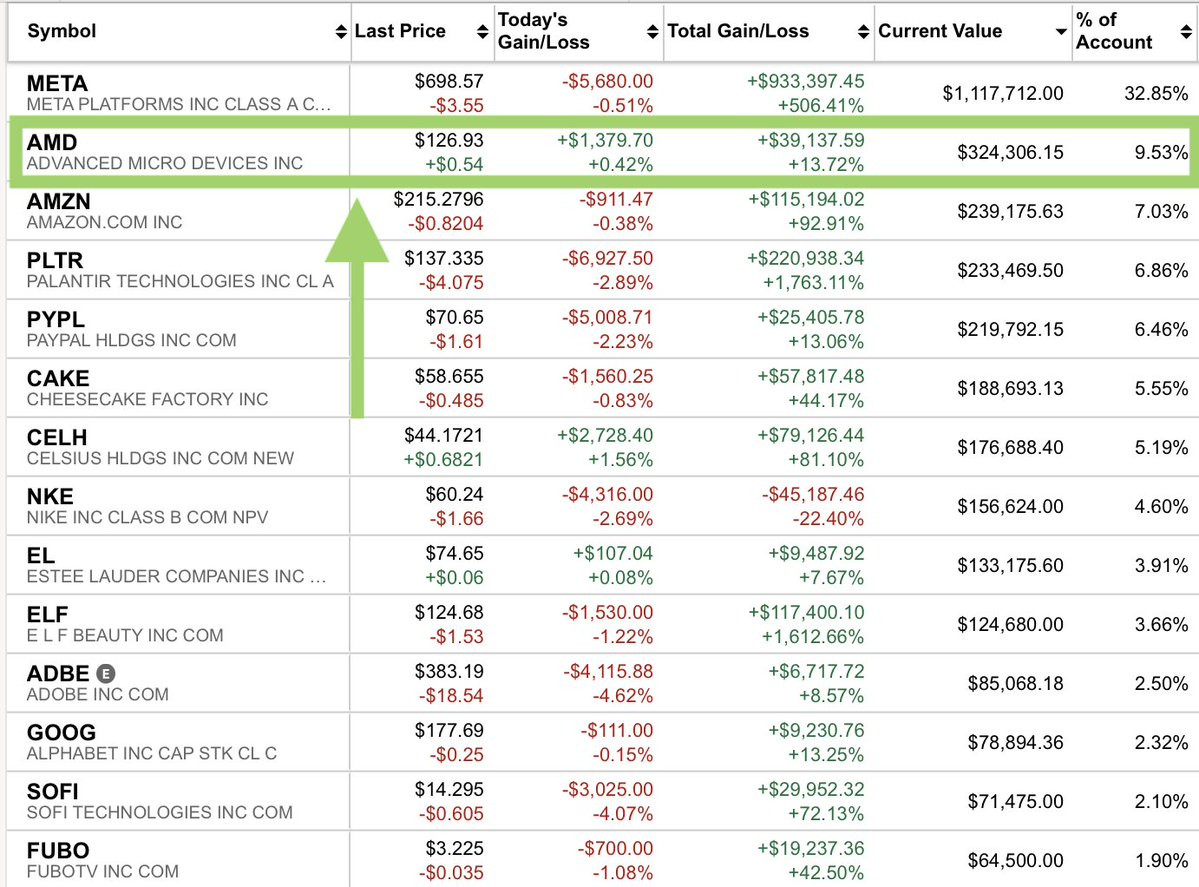Select the CAKE Cheesecake Factory row
1199x887 pixels.
coord(598,388)
